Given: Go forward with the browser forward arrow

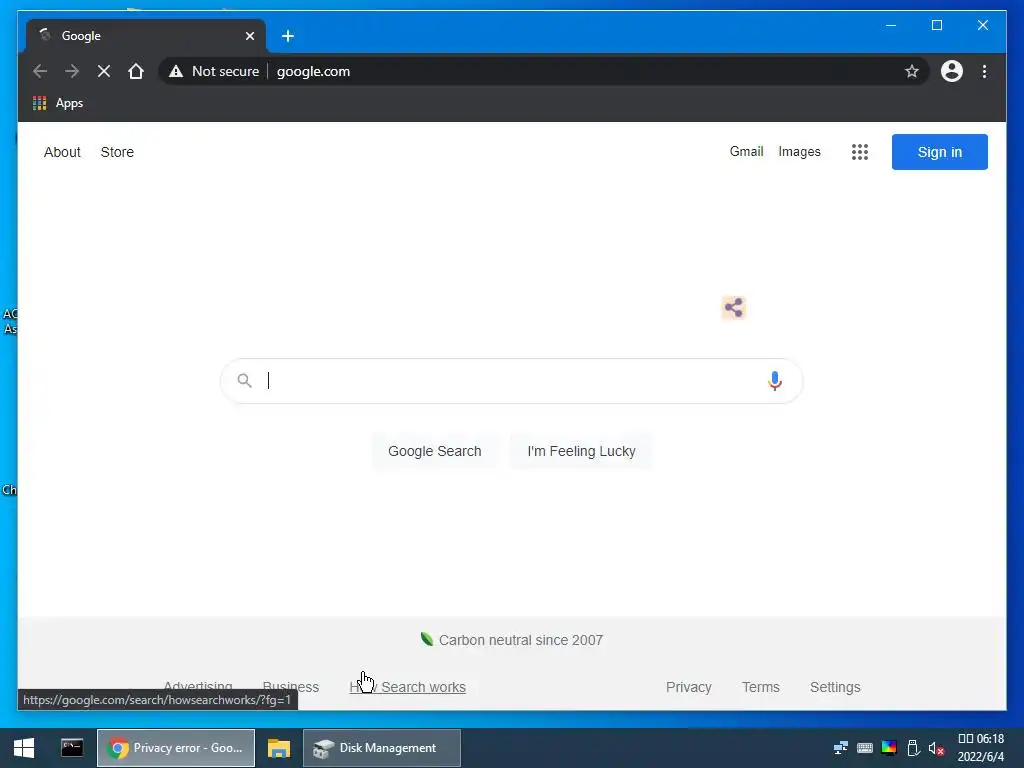Looking at the screenshot, I should (72, 71).
